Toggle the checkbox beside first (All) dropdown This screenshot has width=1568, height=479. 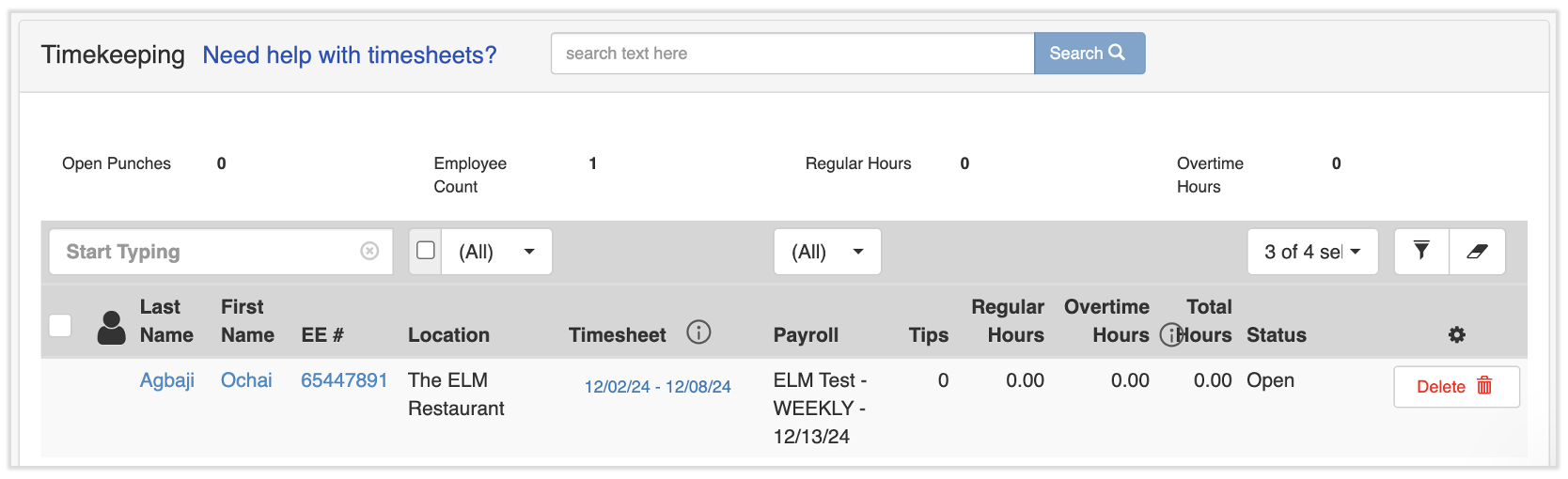click(x=426, y=251)
